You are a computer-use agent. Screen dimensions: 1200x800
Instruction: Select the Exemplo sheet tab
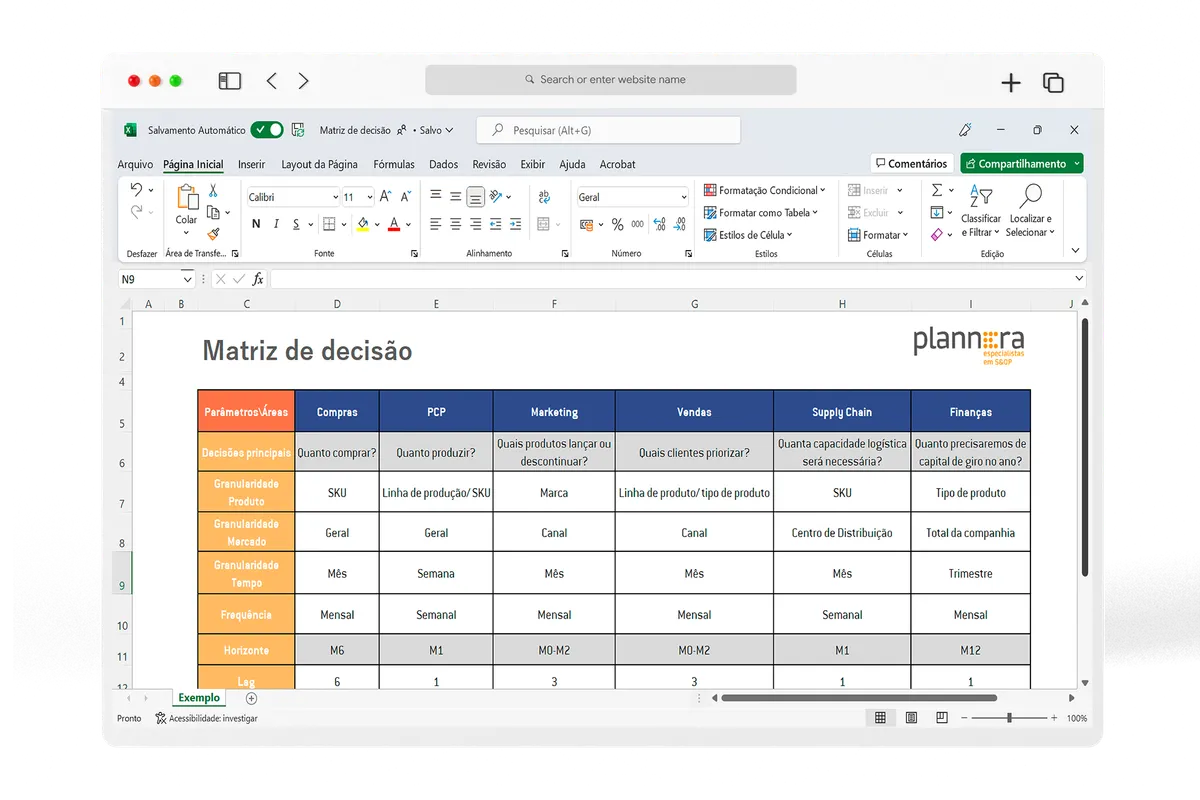click(200, 698)
